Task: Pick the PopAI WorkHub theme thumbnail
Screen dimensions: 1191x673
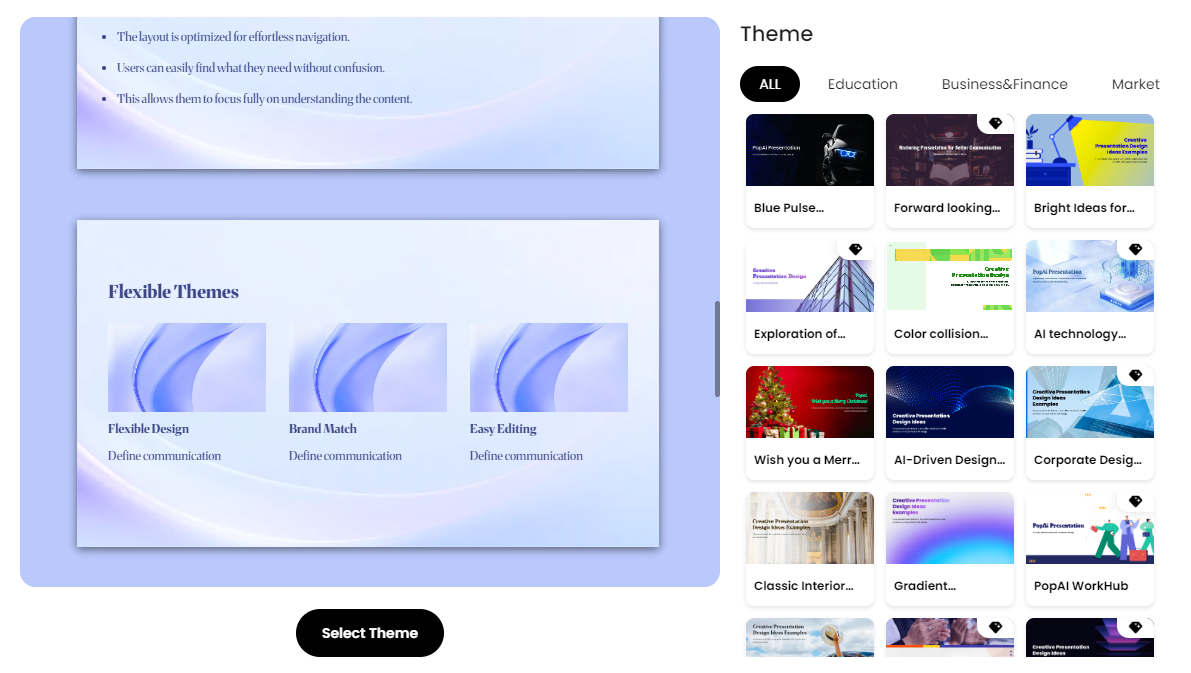Action: coord(1089,528)
